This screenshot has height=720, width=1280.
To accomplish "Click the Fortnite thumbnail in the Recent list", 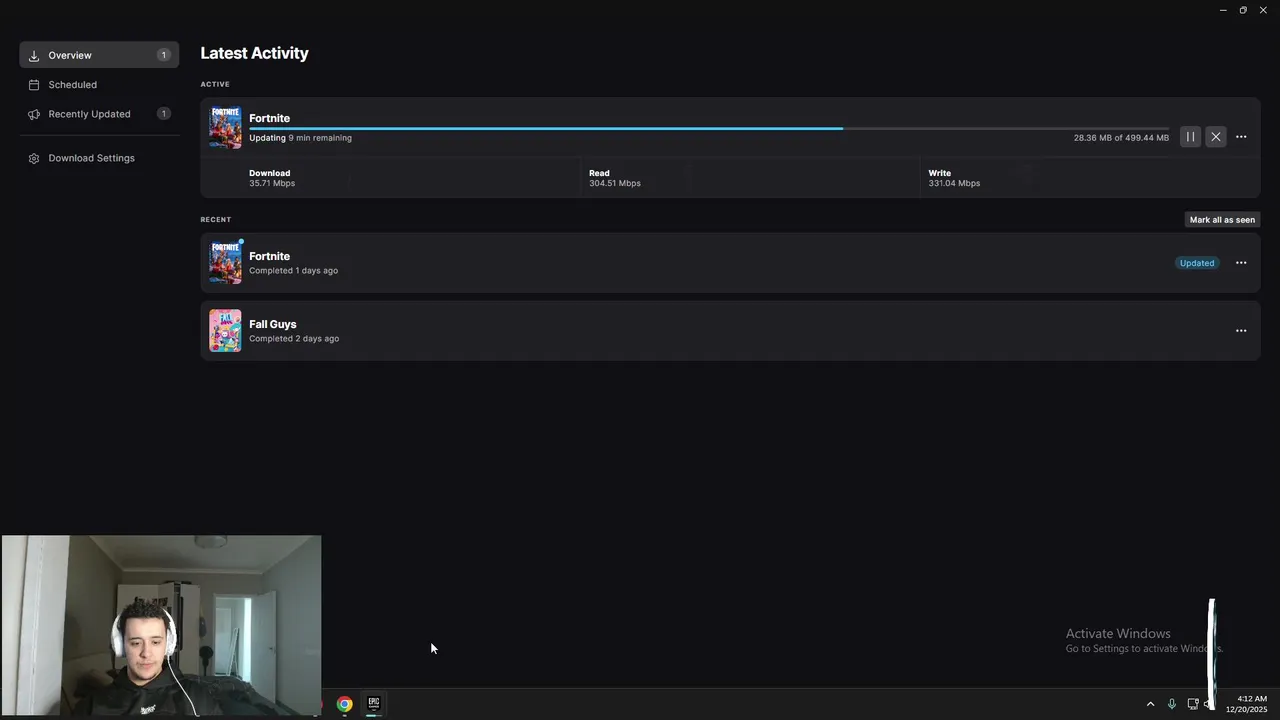I will coord(225,263).
